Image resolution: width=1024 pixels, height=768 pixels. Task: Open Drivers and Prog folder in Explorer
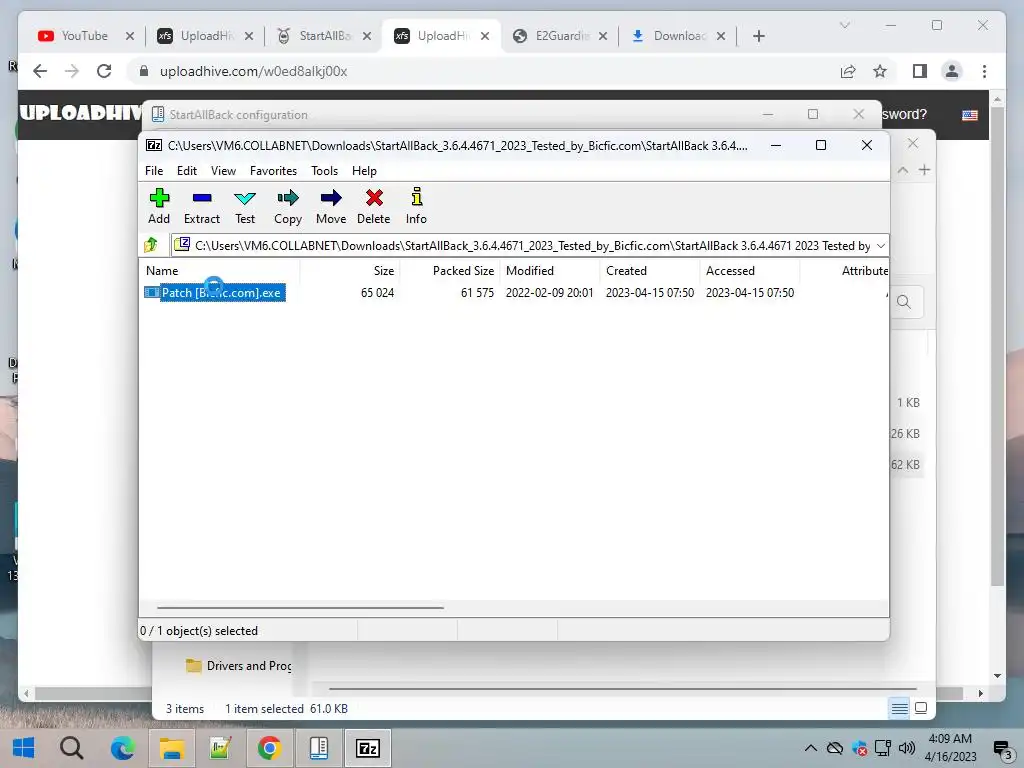[x=239, y=665]
